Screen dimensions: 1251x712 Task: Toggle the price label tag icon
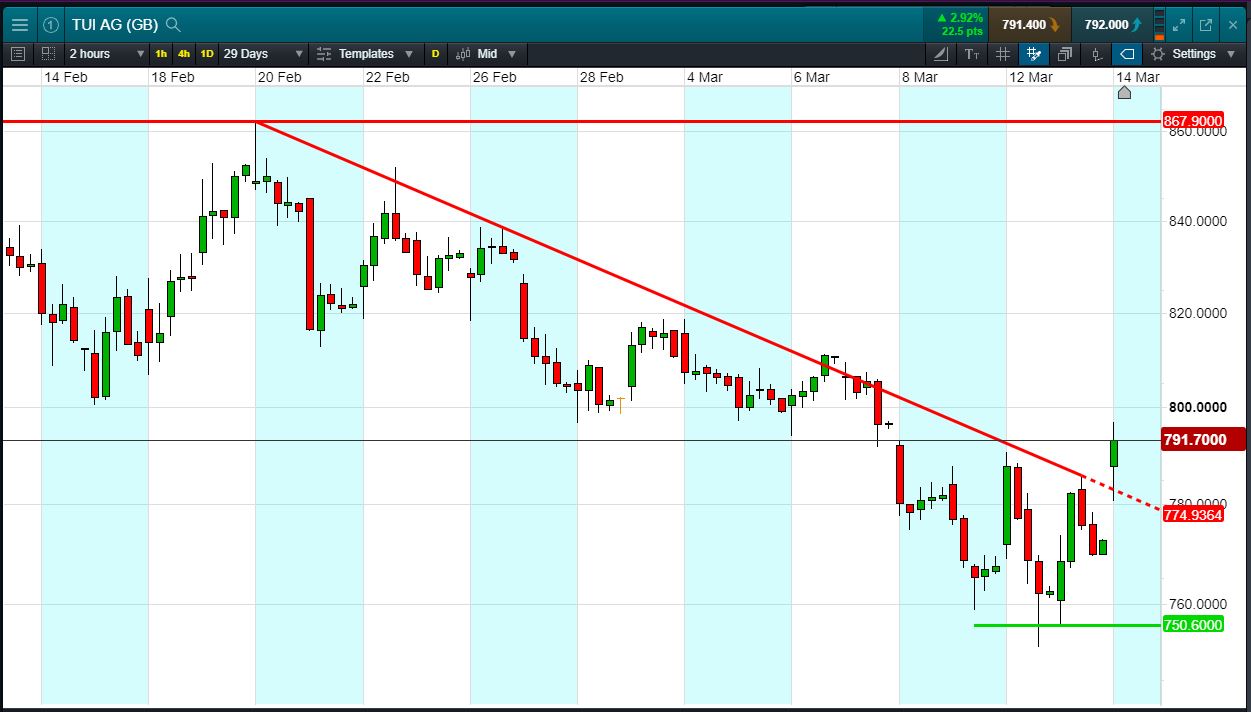click(x=1127, y=54)
